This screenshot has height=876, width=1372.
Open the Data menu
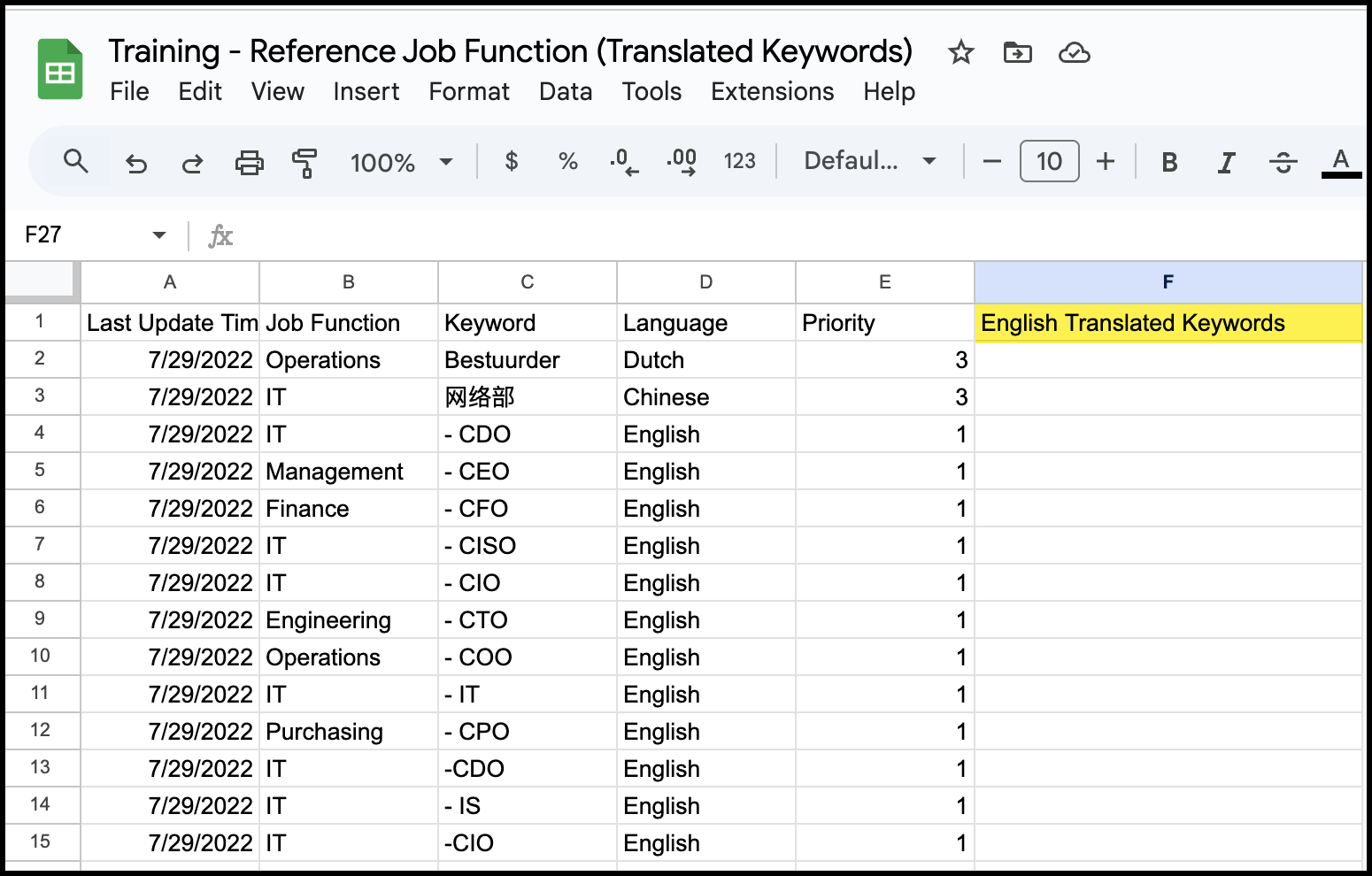click(x=566, y=92)
